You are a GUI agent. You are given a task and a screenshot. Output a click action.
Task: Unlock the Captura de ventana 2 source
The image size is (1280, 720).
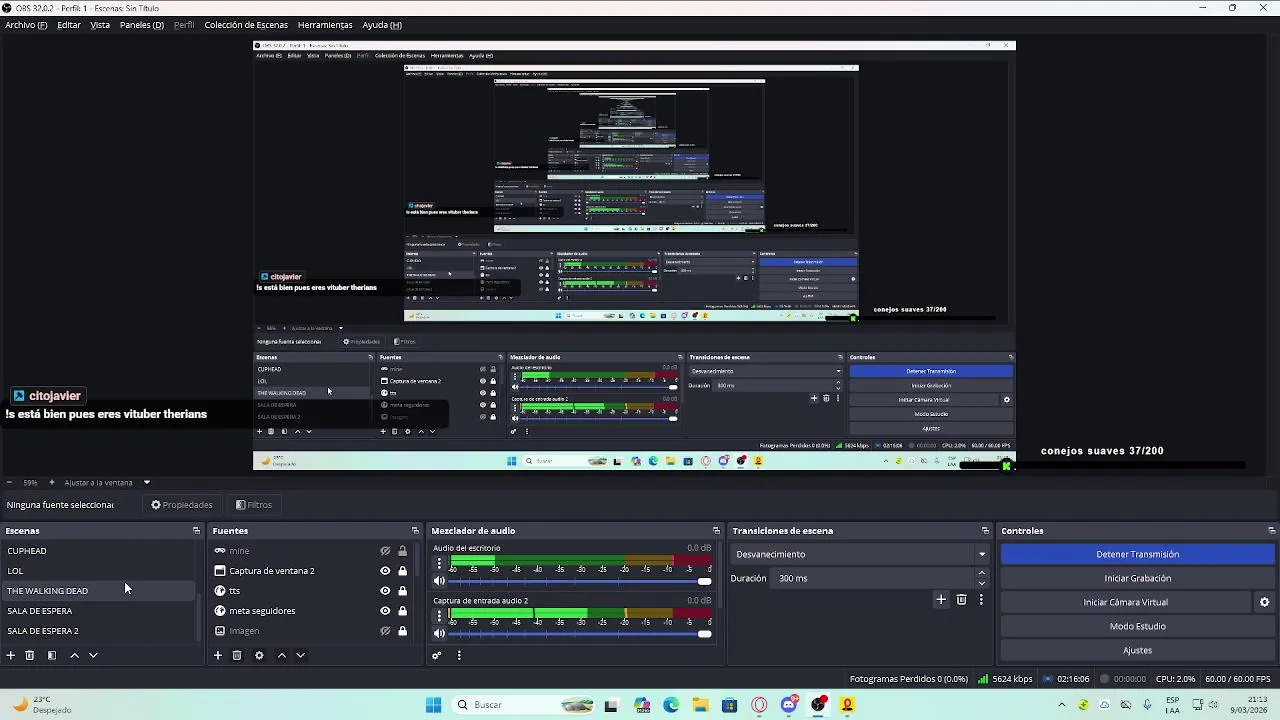402,571
